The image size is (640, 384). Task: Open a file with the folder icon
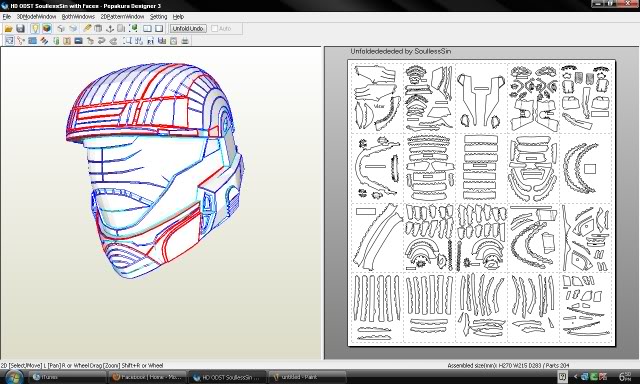coord(8,29)
